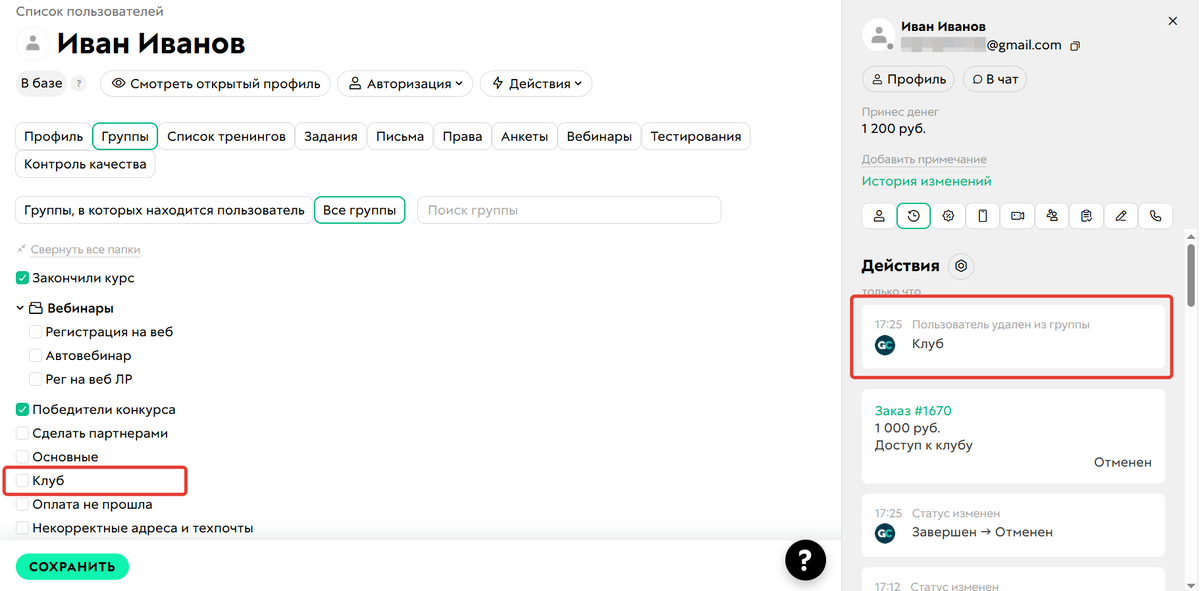Open the video camera tab in the side panel
1200x591 pixels.
click(x=1017, y=216)
